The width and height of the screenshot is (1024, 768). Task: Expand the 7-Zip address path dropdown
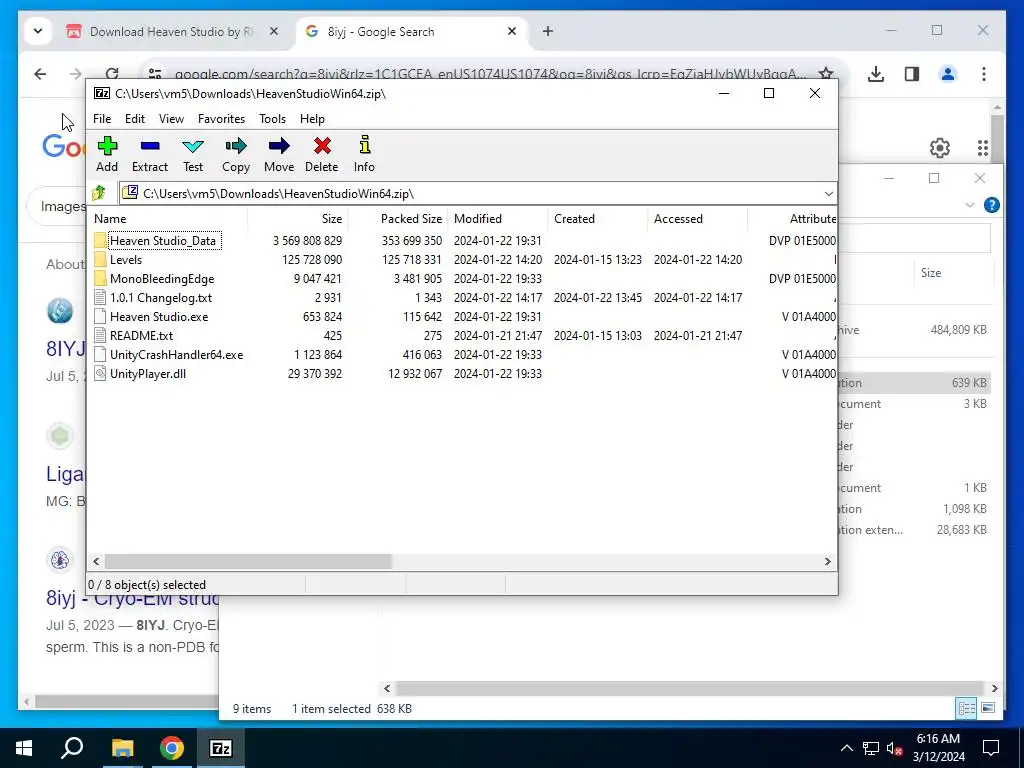(x=828, y=193)
